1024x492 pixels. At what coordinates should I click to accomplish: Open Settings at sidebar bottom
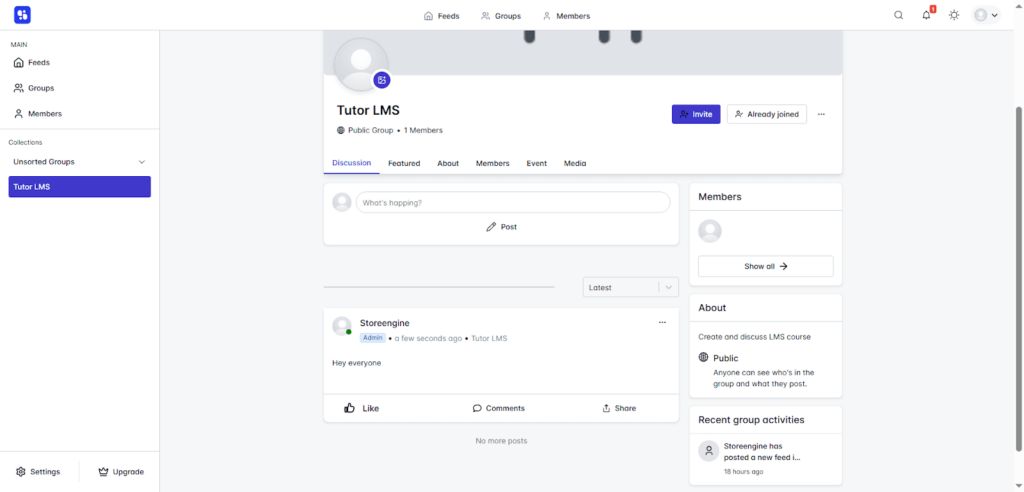coord(39,472)
